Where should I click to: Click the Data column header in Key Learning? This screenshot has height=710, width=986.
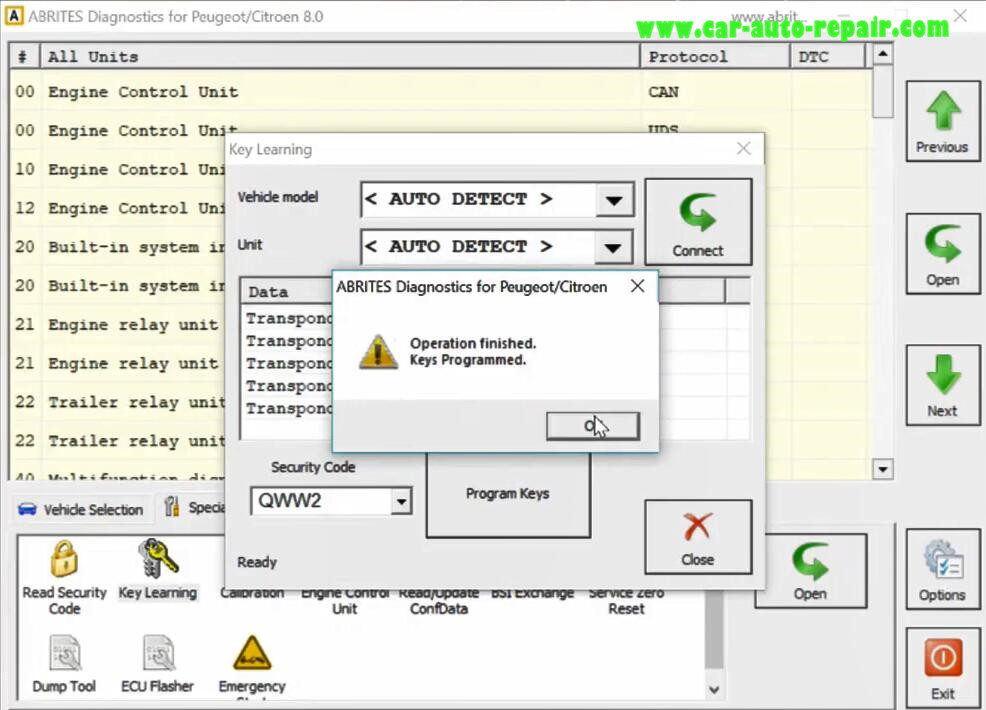(287, 292)
